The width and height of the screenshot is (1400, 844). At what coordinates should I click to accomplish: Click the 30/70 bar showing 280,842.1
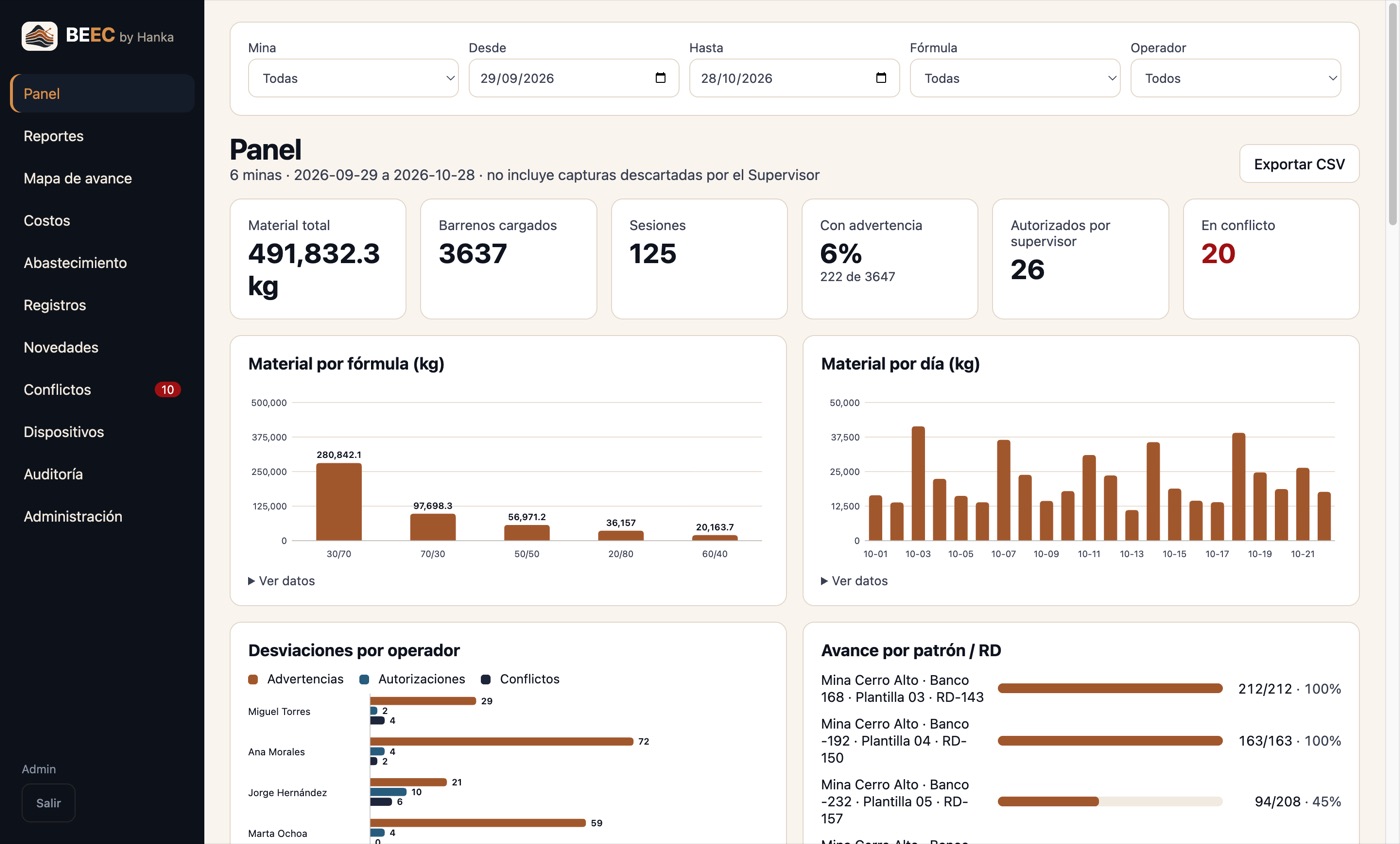coord(339,502)
